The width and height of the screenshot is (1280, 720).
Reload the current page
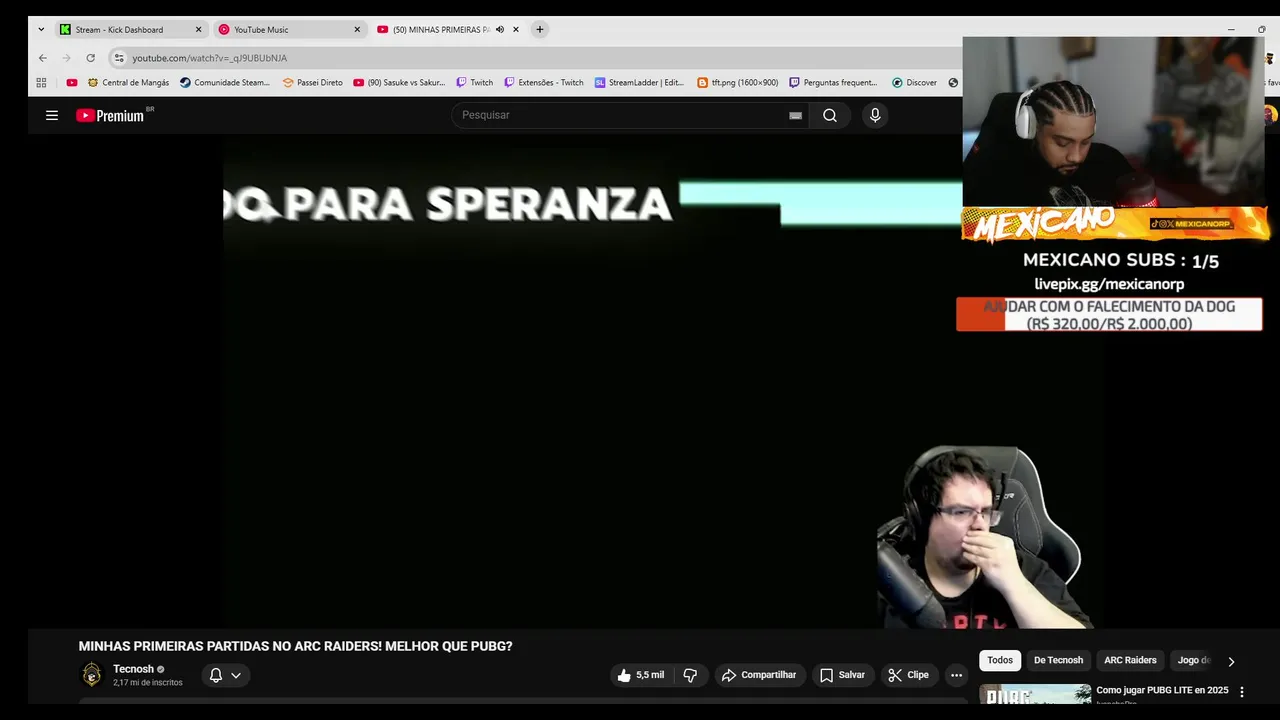click(x=90, y=58)
